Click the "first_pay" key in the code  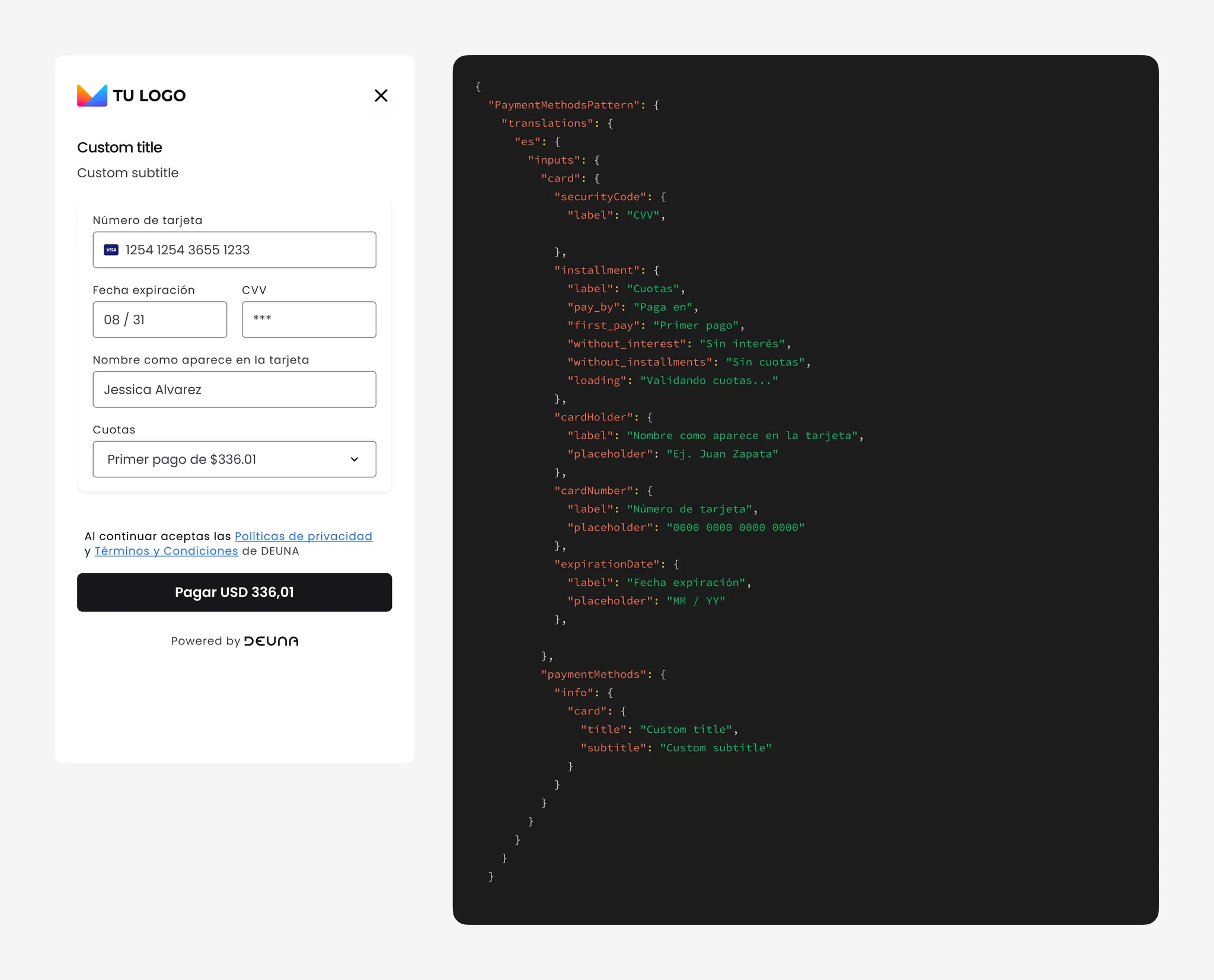(603, 325)
